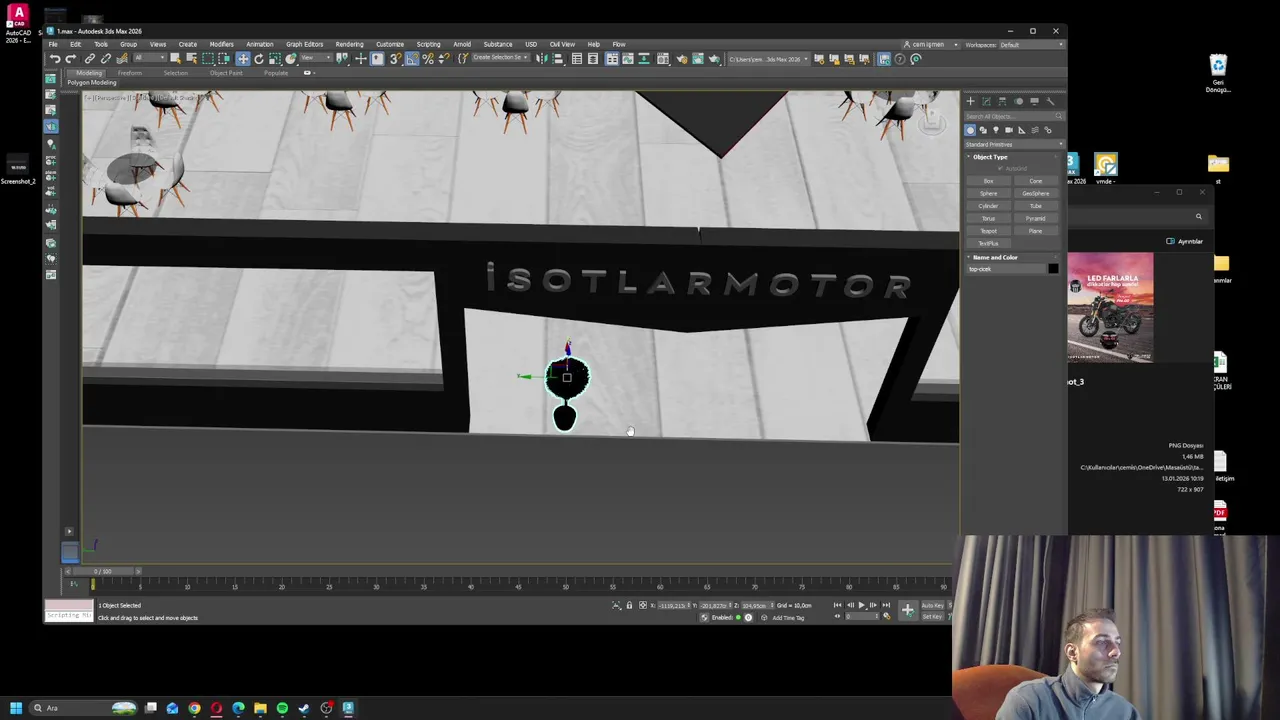1280x720 pixels.
Task: Open Rendered Frame Window
Action: click(698, 58)
